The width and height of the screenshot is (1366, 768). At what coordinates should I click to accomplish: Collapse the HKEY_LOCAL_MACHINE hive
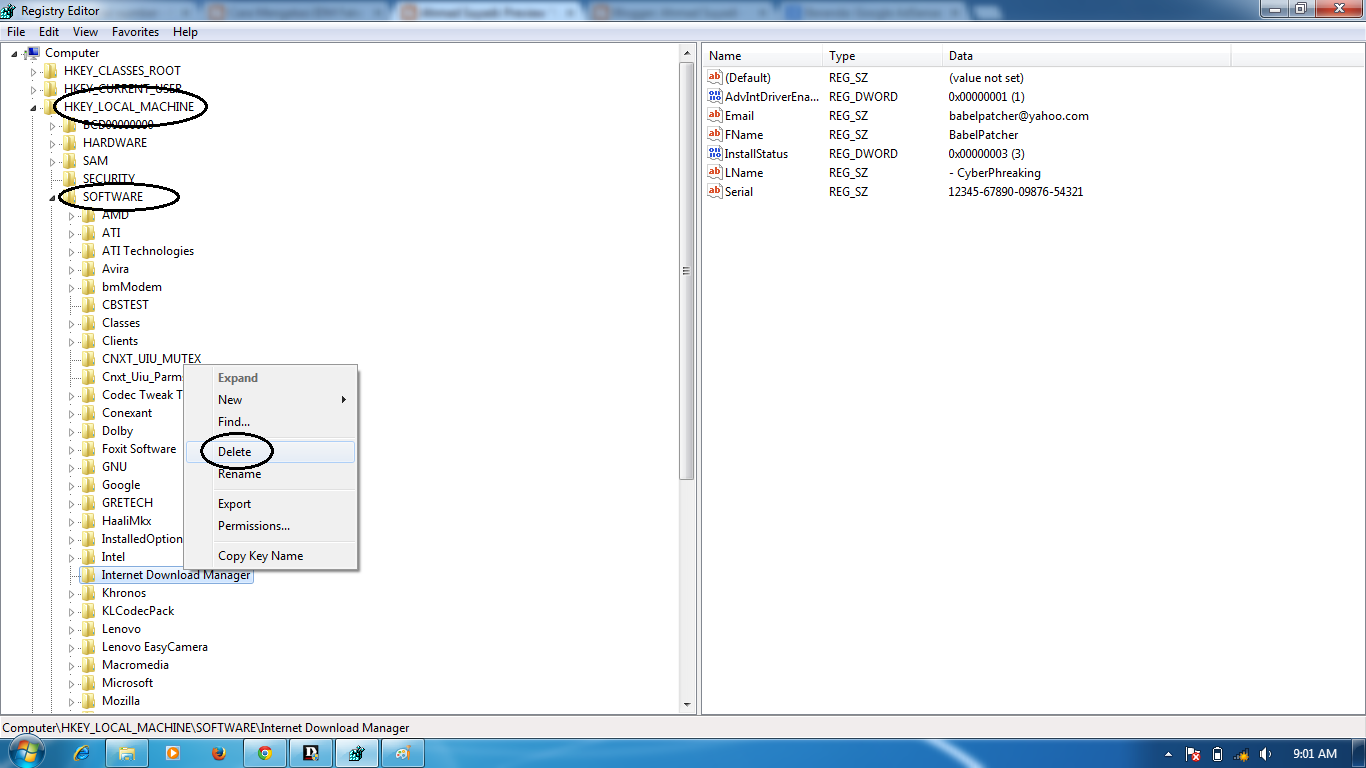tap(33, 107)
